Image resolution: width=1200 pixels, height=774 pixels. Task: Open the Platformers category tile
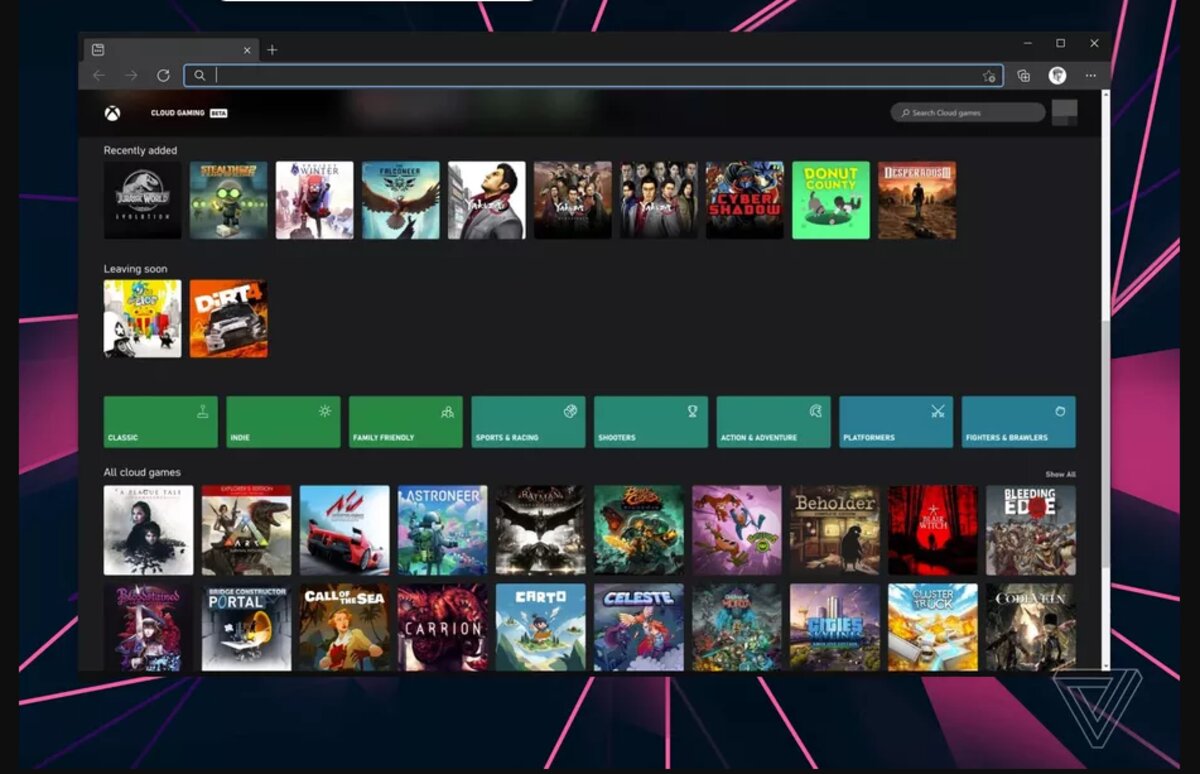click(x=896, y=422)
